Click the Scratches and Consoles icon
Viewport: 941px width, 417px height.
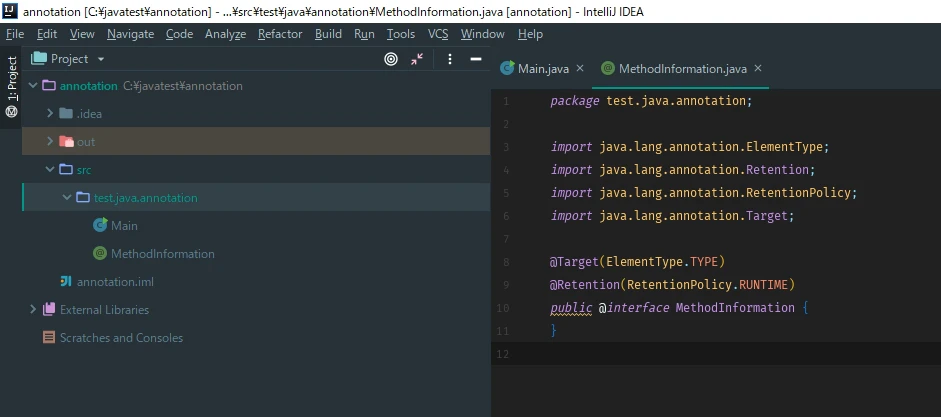click(49, 338)
